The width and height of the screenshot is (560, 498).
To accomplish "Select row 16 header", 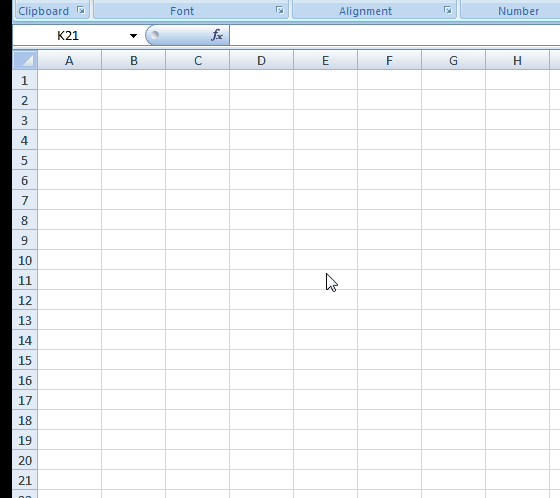I will [x=25, y=380].
